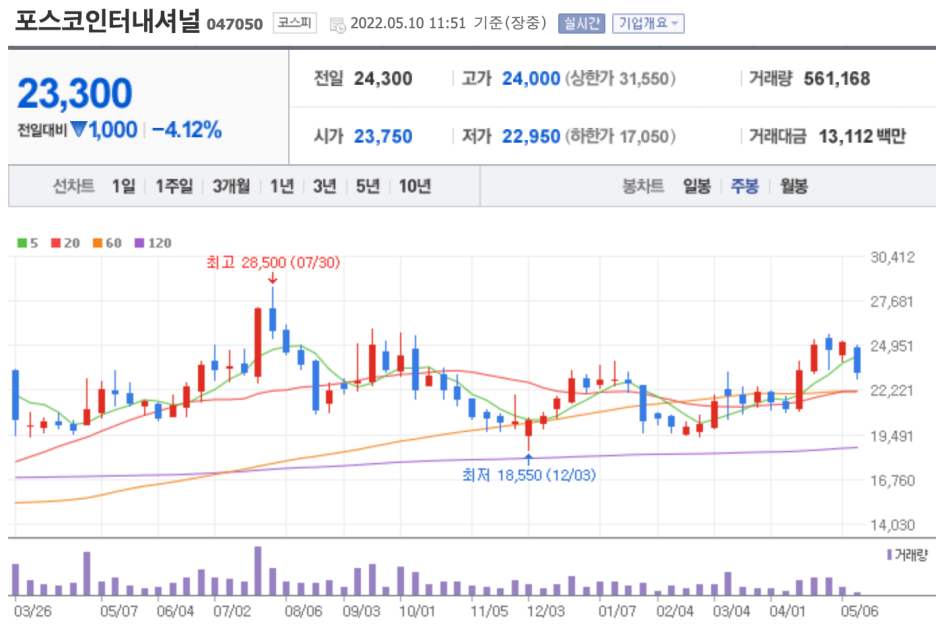Click the 최고 28,500 (07/30) high marker
The image size is (936, 638).
(x=273, y=263)
